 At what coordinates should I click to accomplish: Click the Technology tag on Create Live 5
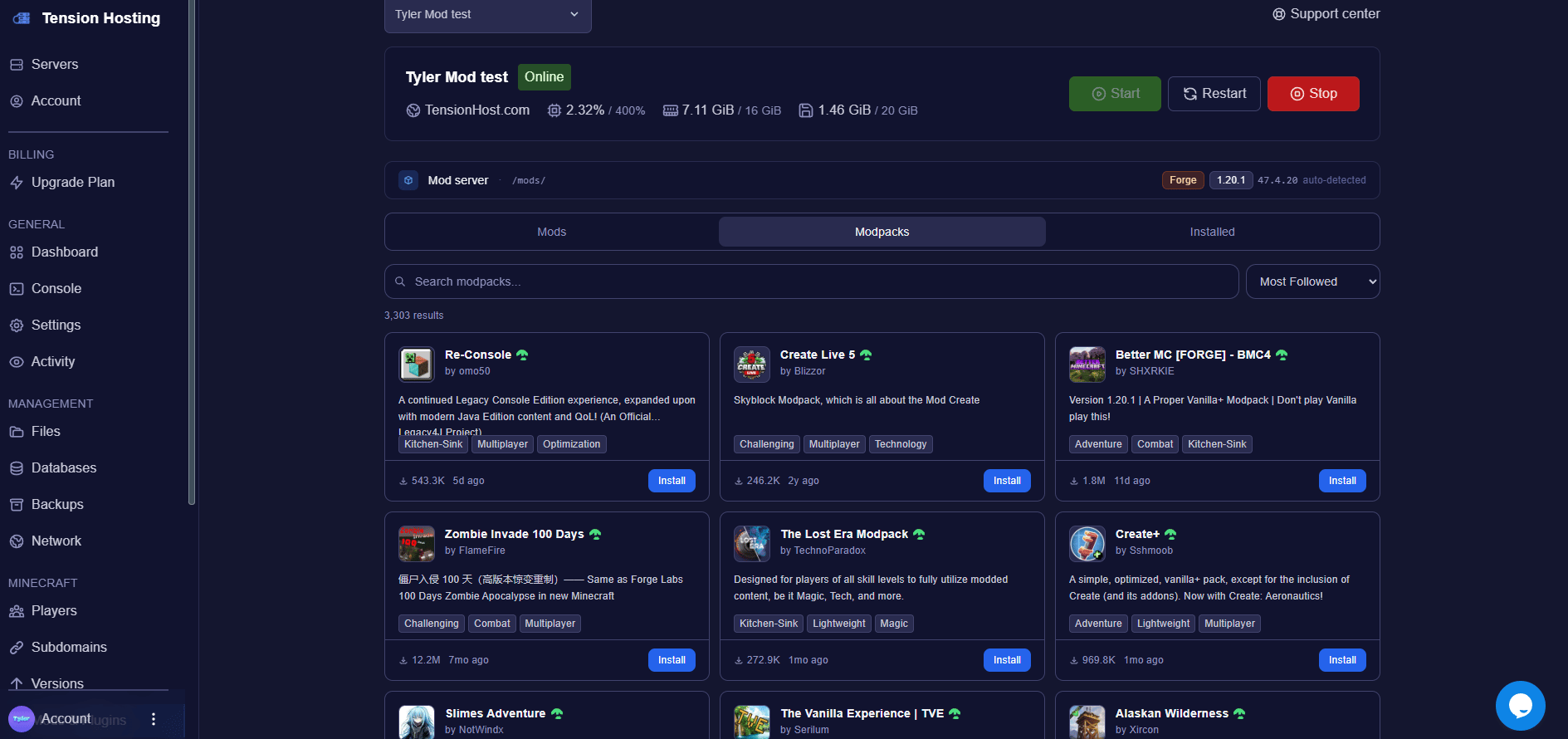tap(901, 444)
